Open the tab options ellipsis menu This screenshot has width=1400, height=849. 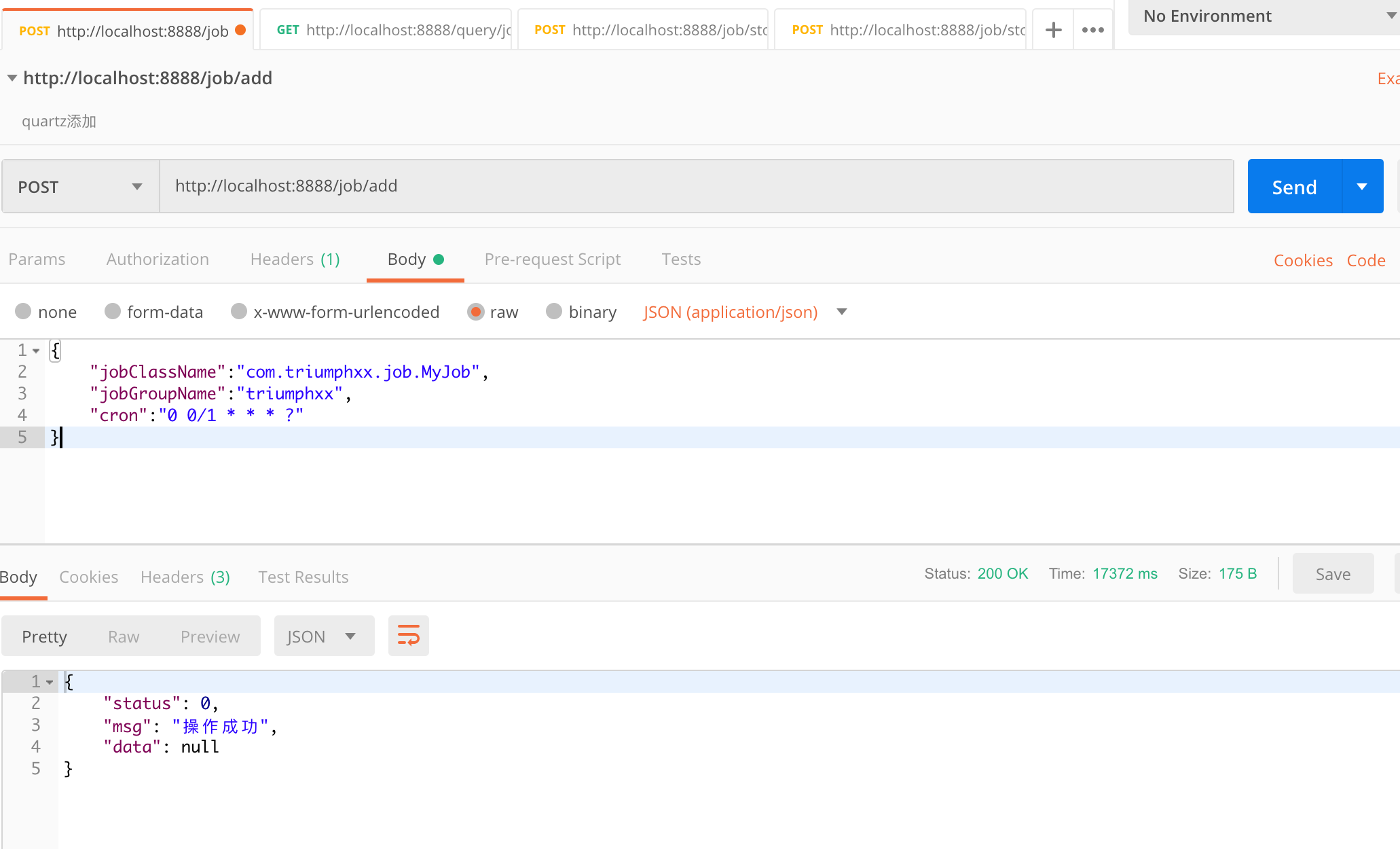[1093, 30]
